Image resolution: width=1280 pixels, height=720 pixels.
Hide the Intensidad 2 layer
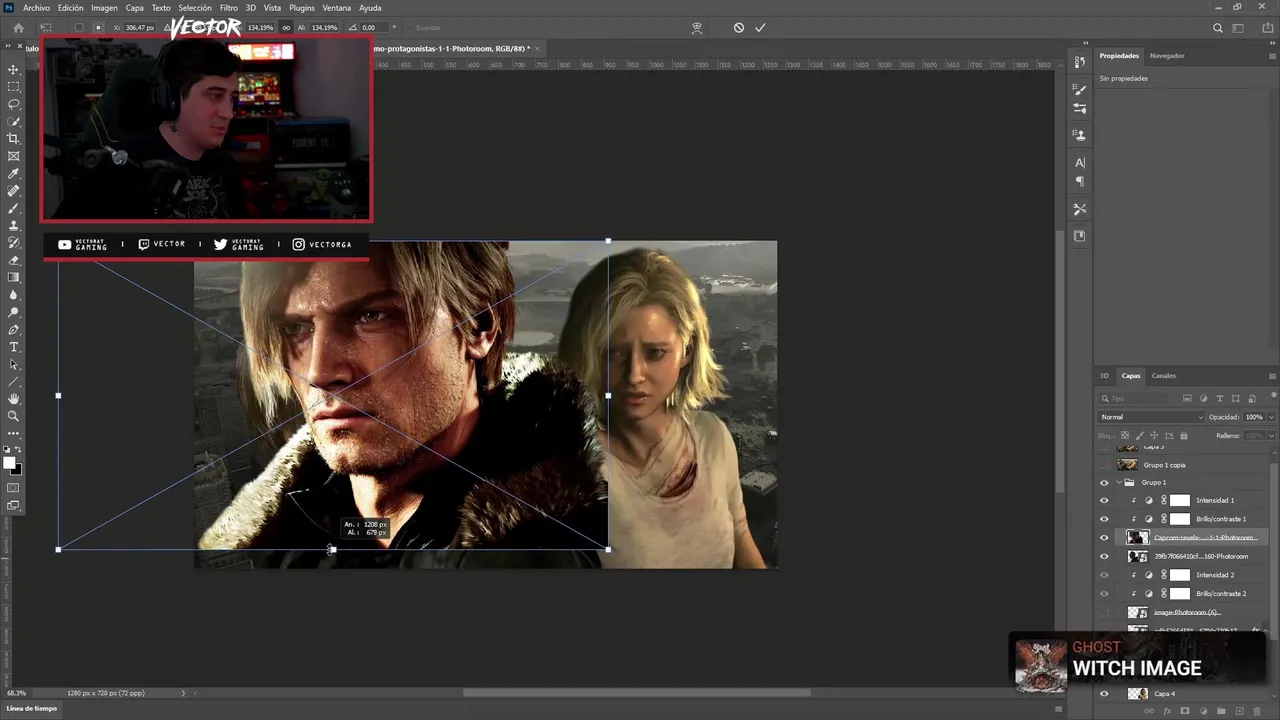tap(1104, 575)
